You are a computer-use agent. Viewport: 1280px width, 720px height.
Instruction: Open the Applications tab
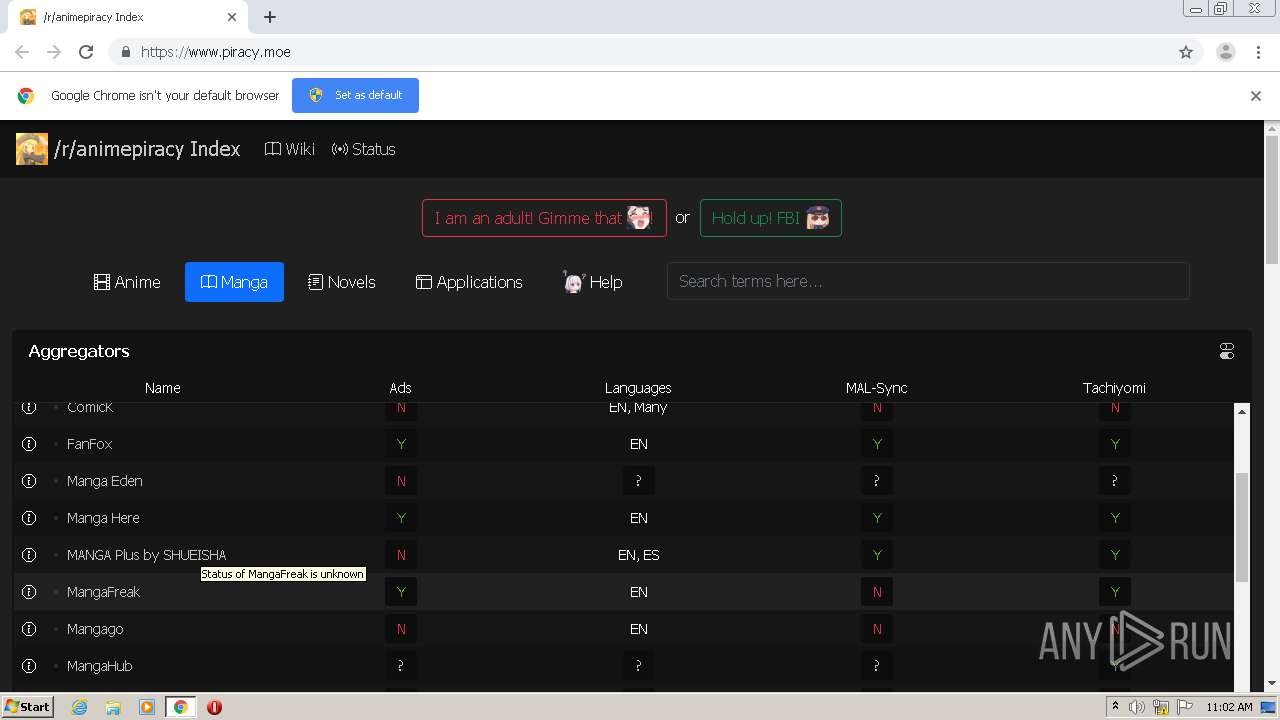click(x=469, y=282)
